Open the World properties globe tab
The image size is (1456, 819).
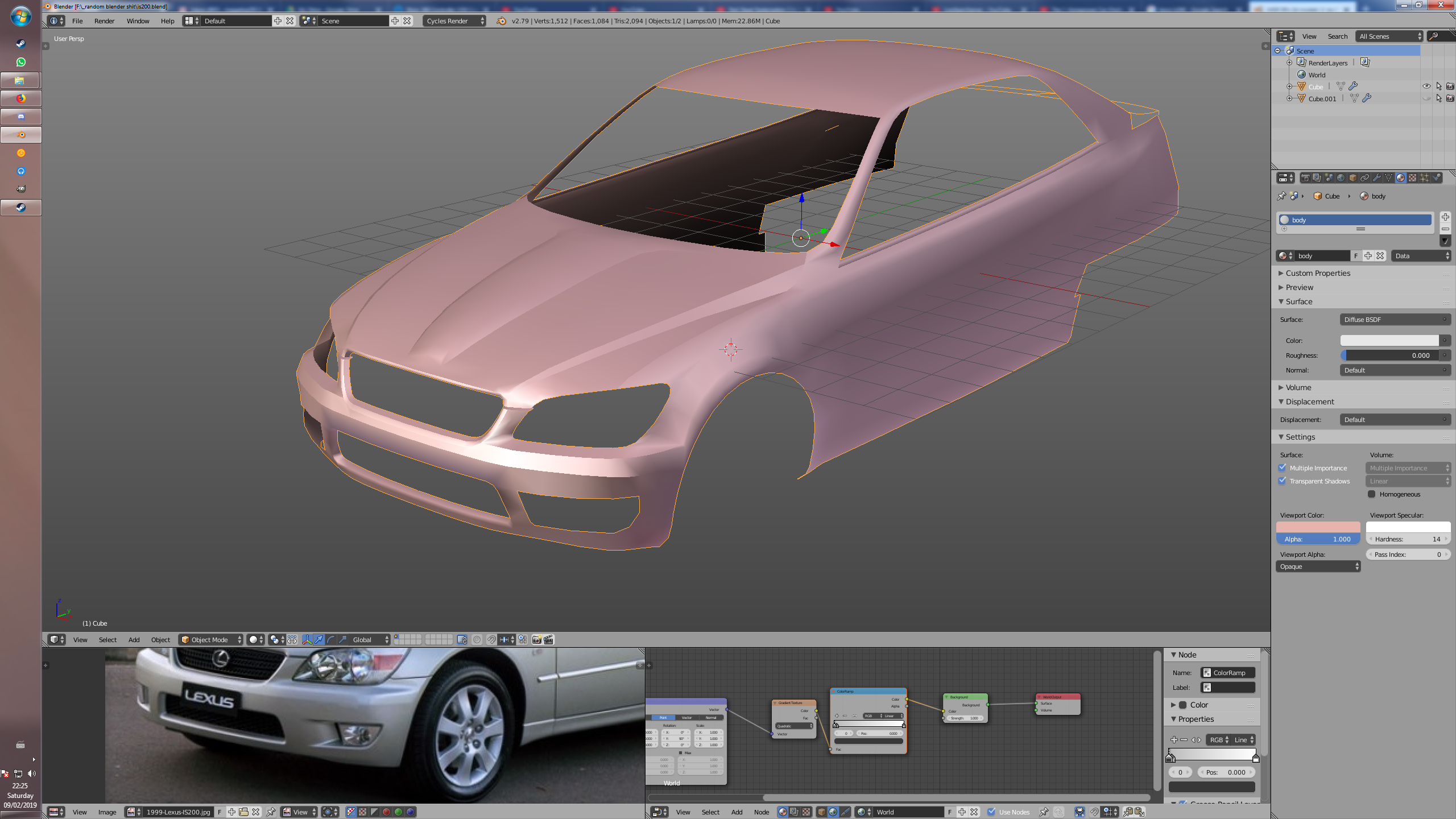(1341, 178)
